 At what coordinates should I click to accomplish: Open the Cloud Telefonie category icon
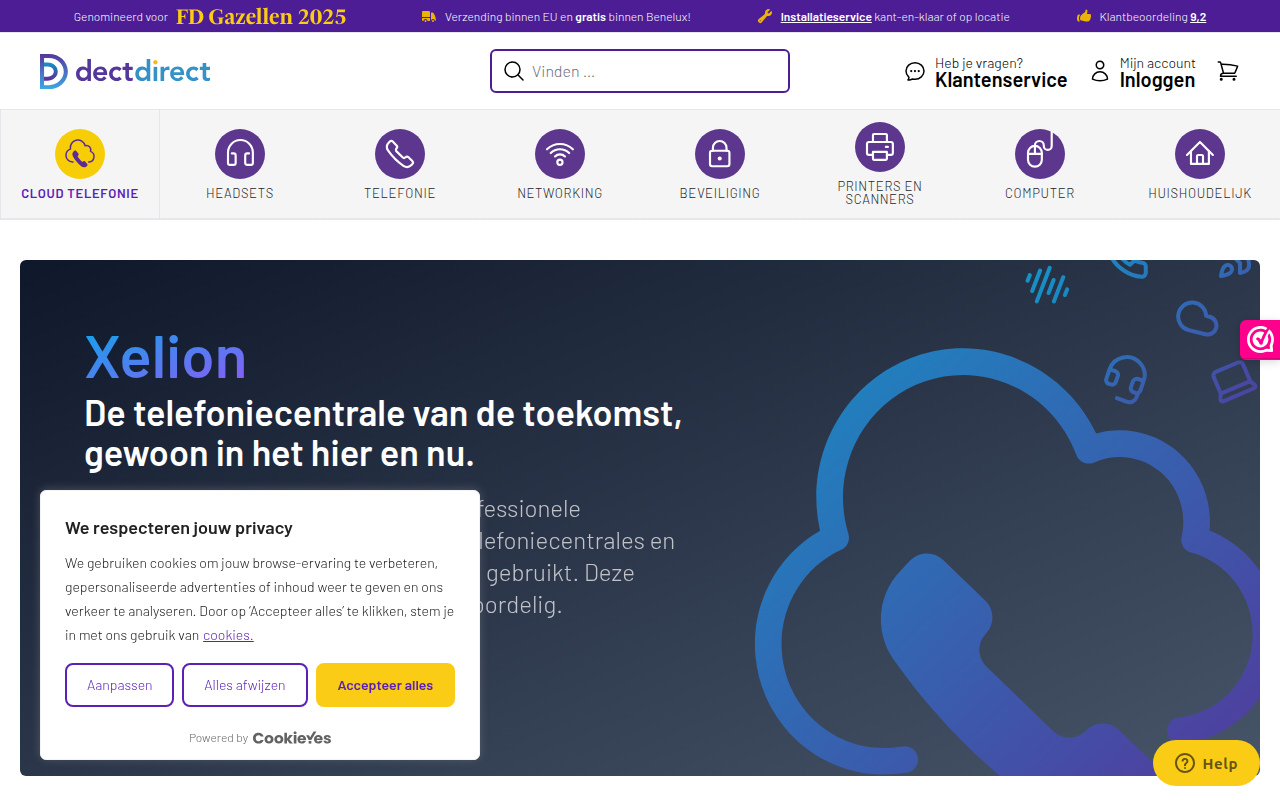(x=80, y=154)
